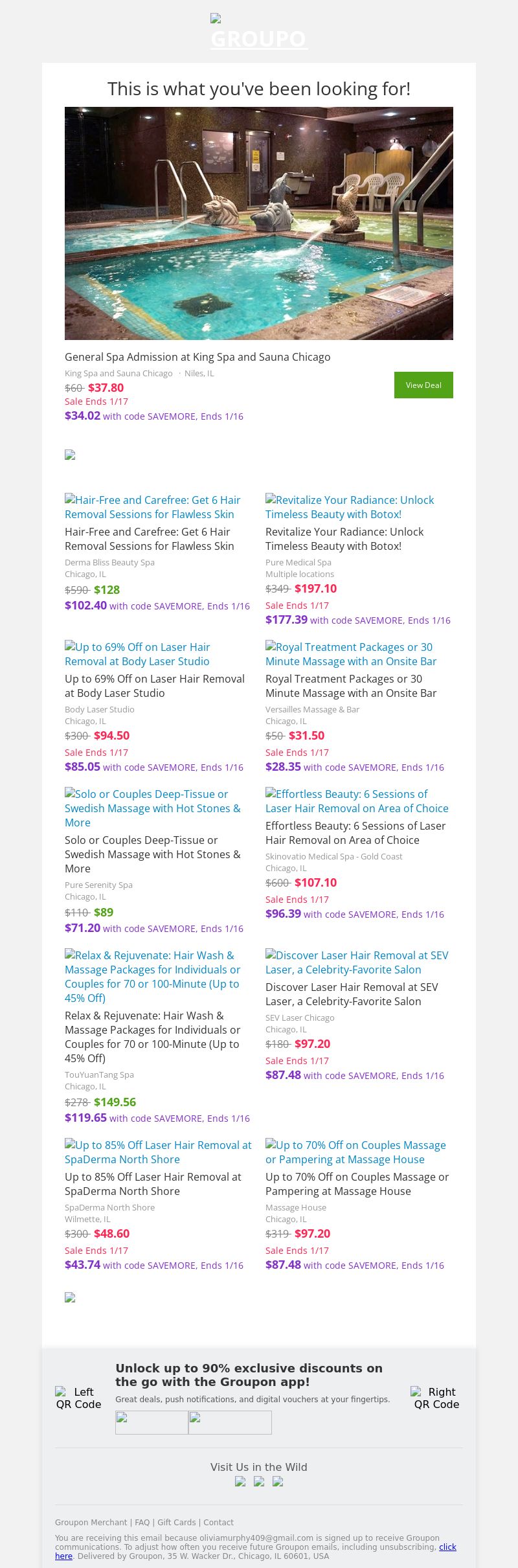Click the Groupon Merchant footer link
The height and width of the screenshot is (1568, 518).
(91, 1522)
